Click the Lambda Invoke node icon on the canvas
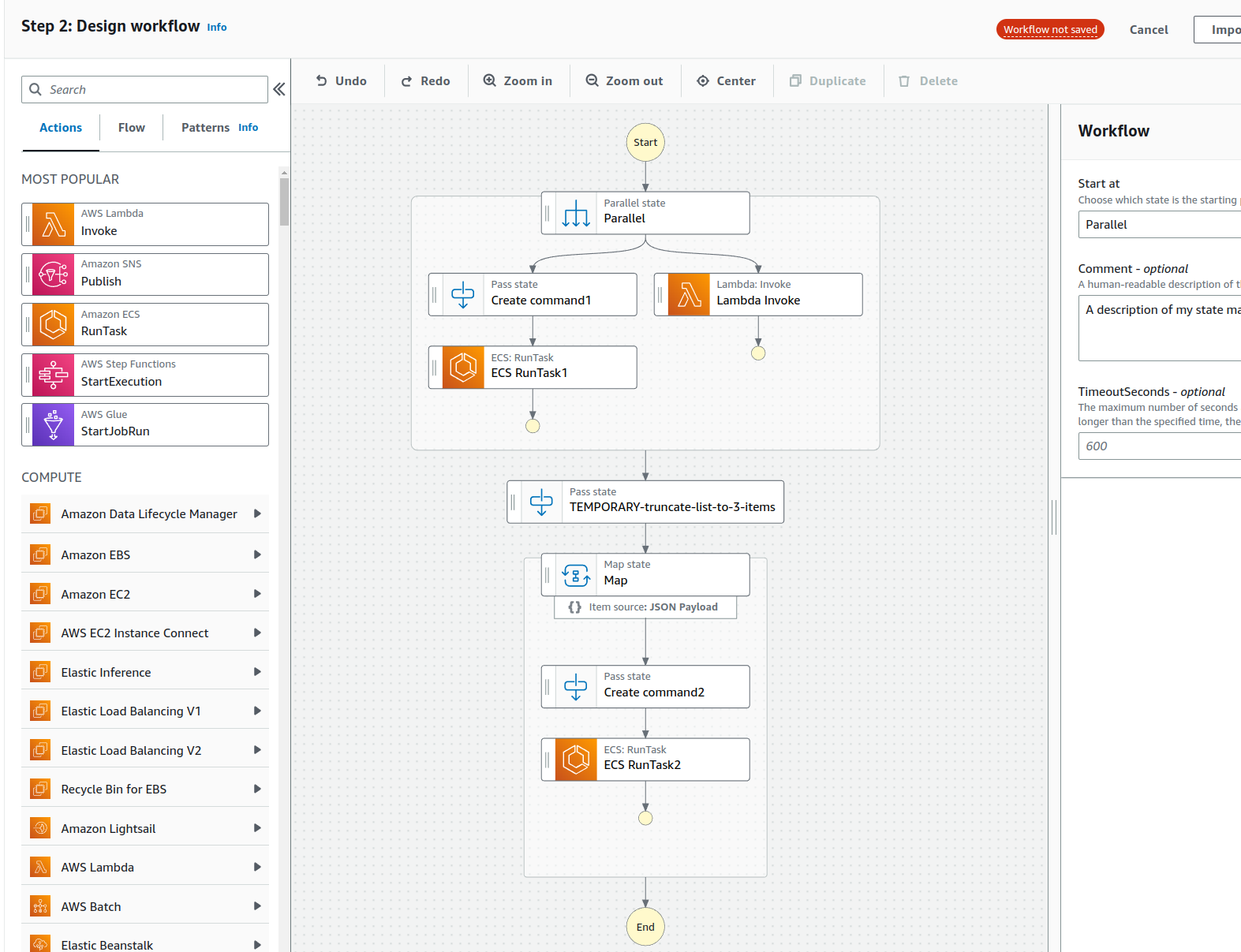This screenshot has height=952, width=1241. 689,295
